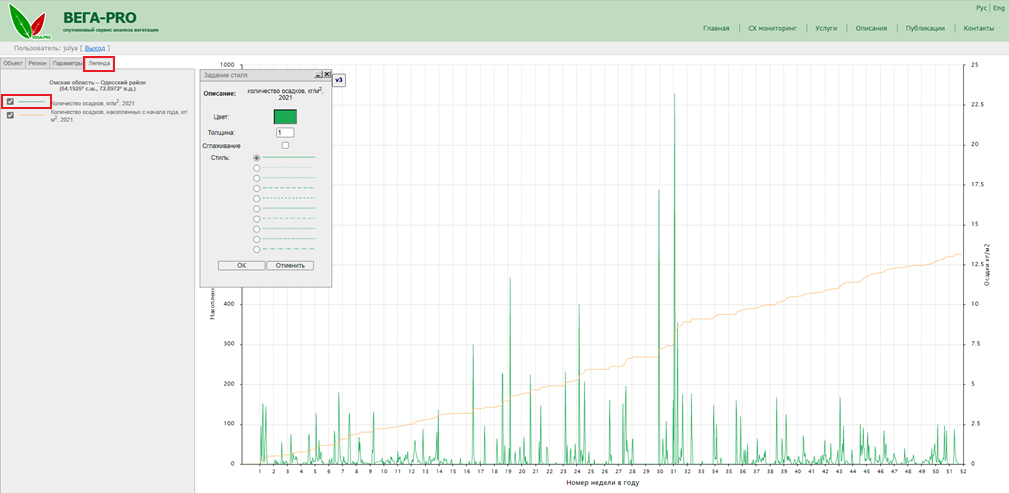Close the Задание стиля dialog
The height and width of the screenshot is (493, 1009).
[326, 75]
